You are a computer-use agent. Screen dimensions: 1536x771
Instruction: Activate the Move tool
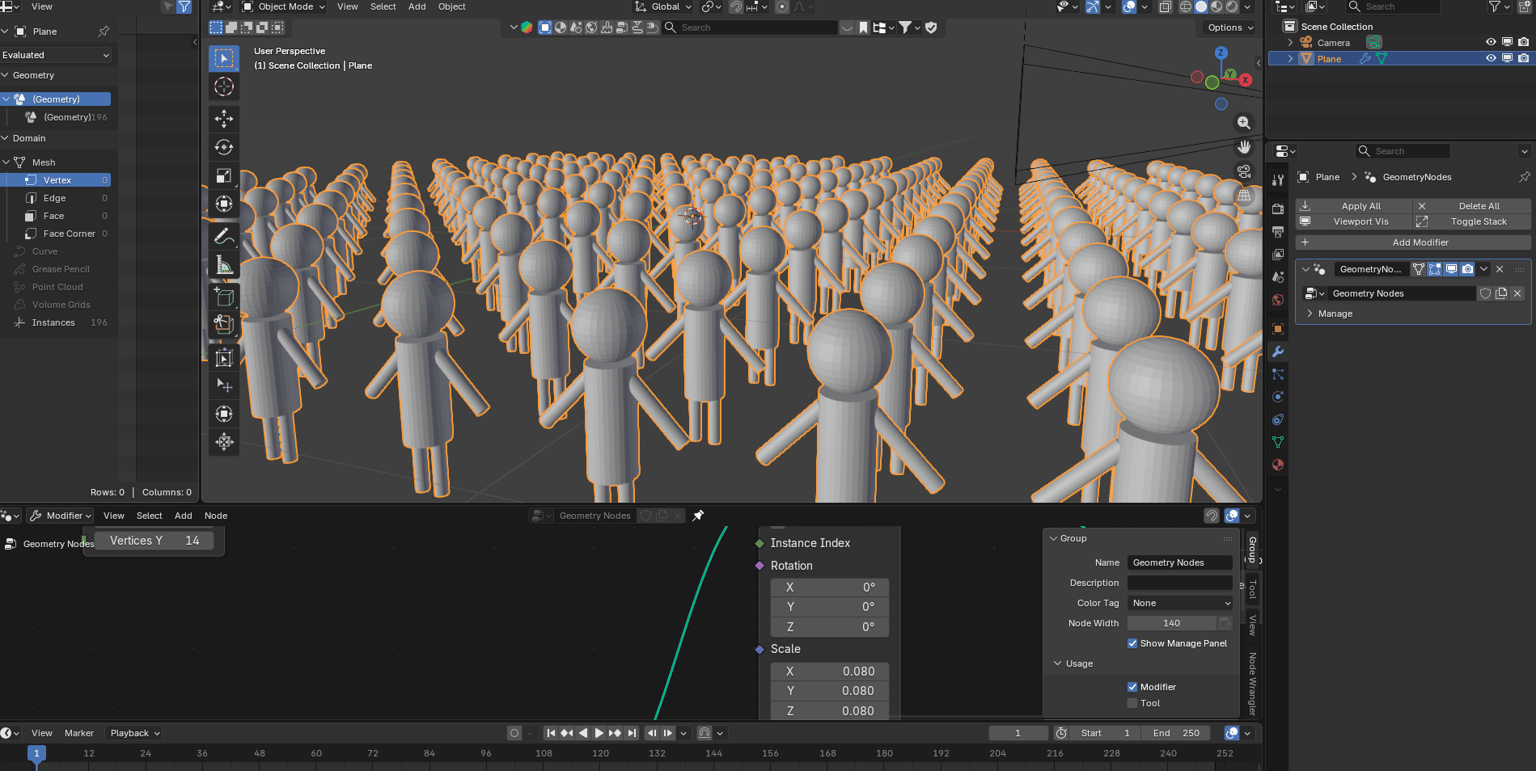[224, 118]
